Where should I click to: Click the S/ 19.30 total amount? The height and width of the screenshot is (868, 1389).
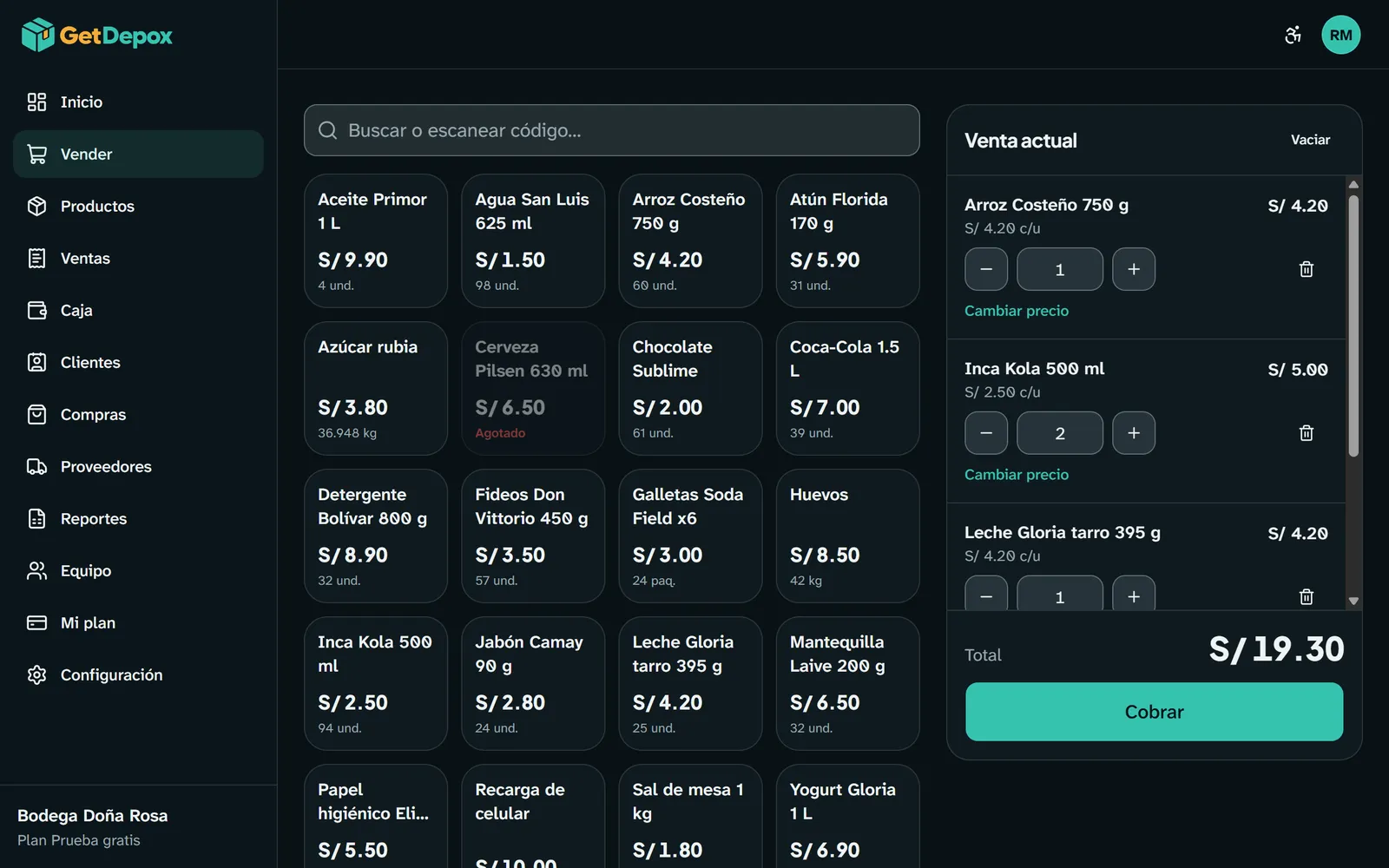coord(1276,649)
